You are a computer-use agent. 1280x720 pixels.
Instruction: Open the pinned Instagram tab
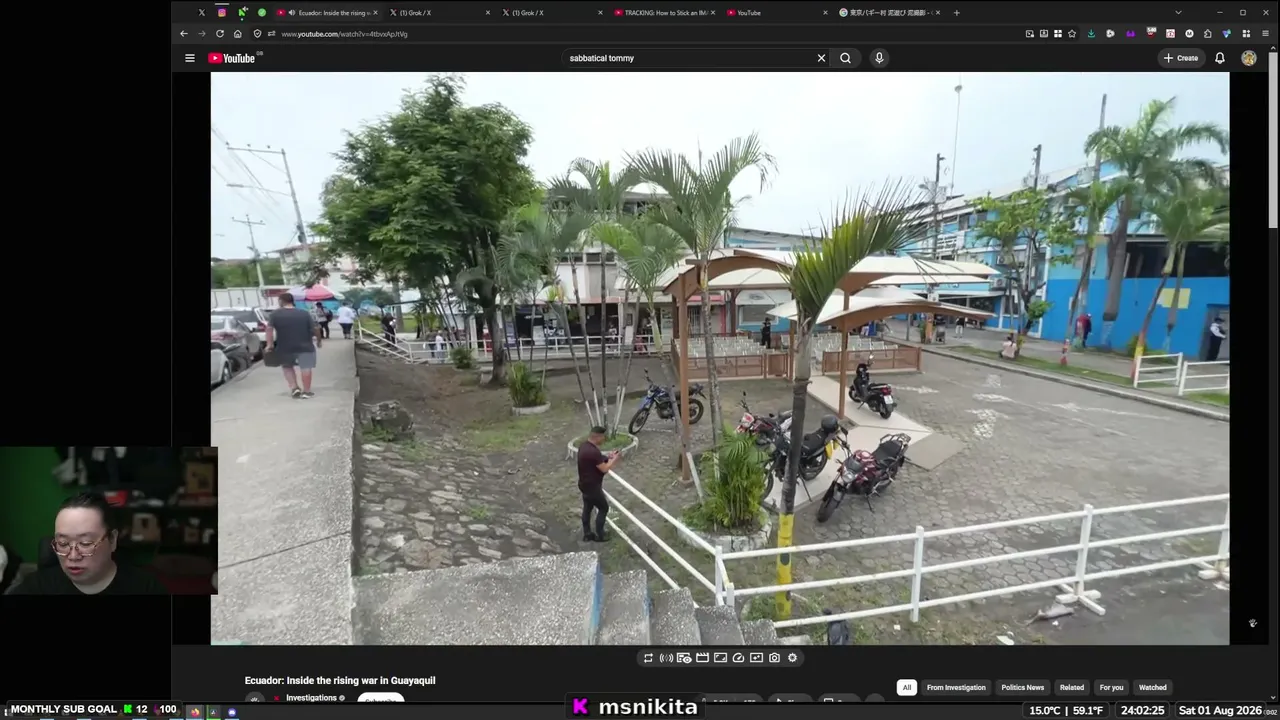coord(222,13)
